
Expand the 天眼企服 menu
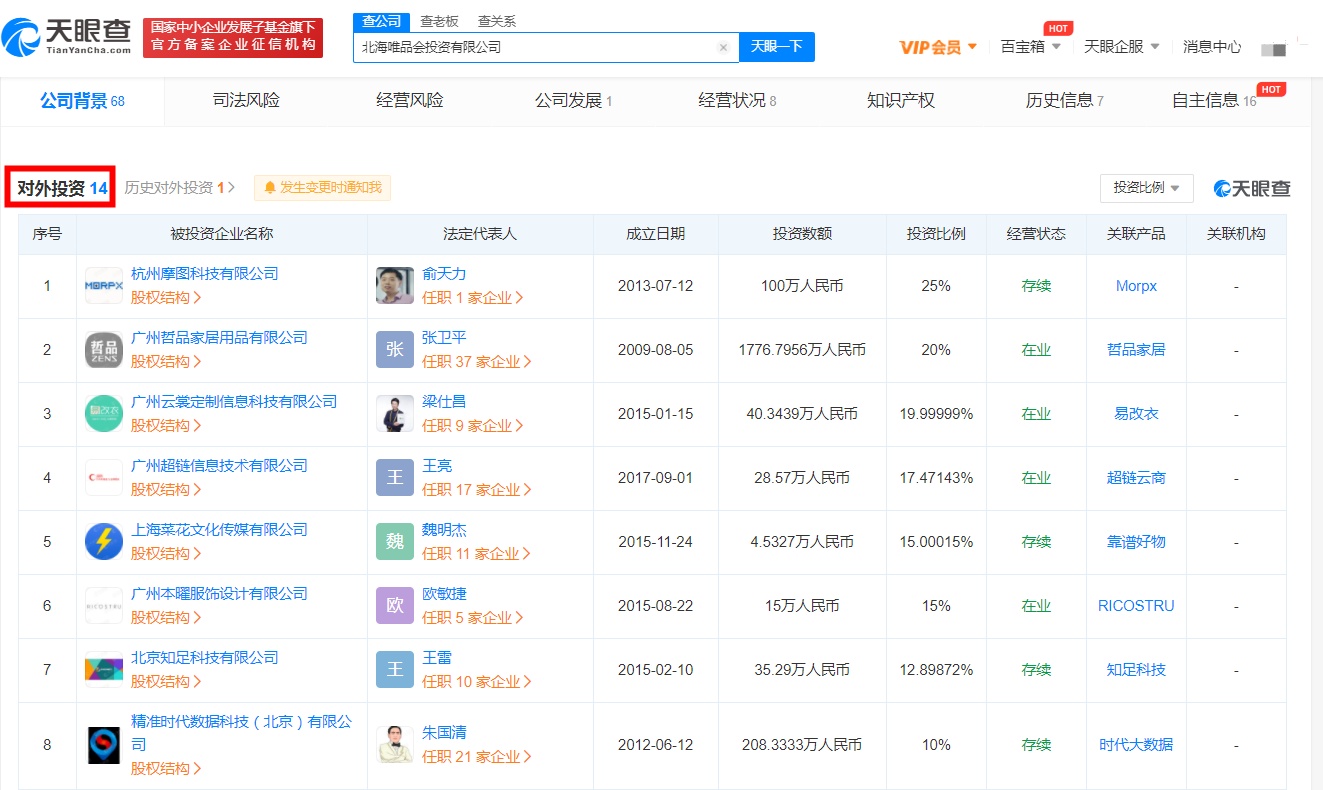tap(1122, 47)
